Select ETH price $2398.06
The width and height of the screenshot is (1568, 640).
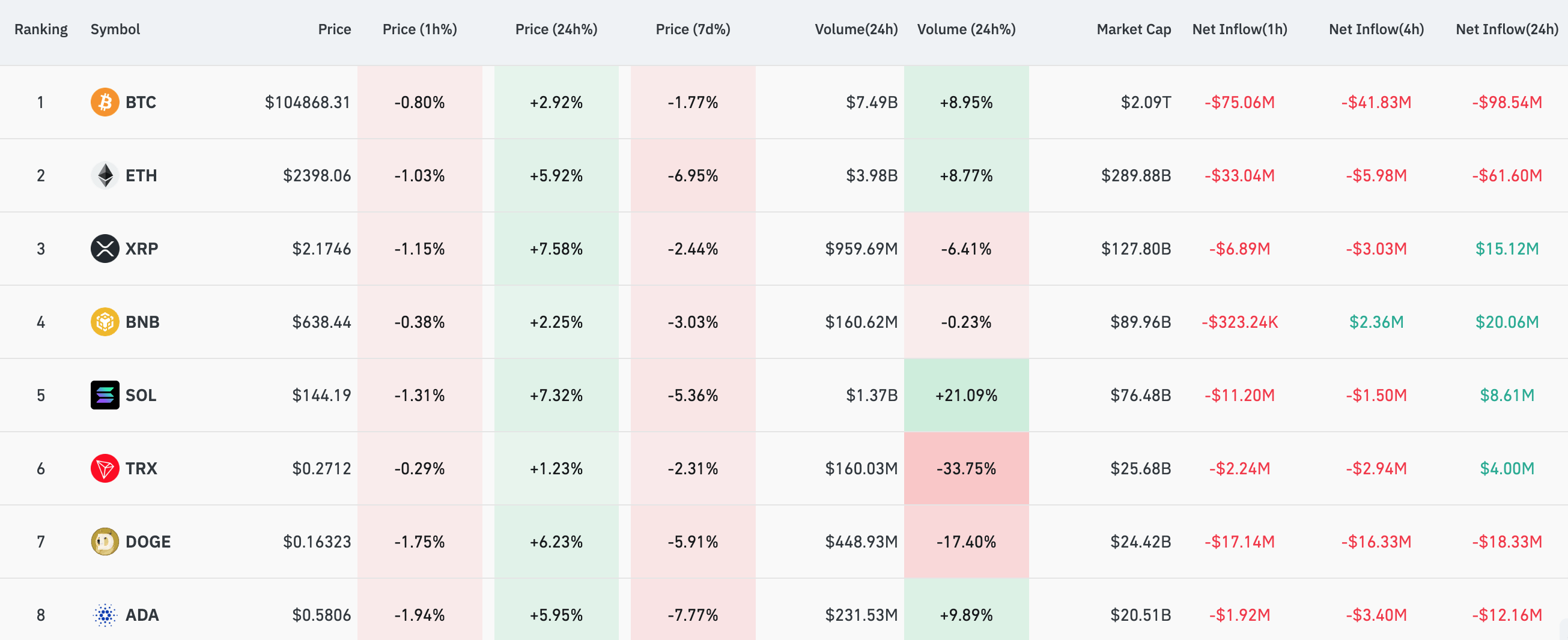tap(317, 175)
